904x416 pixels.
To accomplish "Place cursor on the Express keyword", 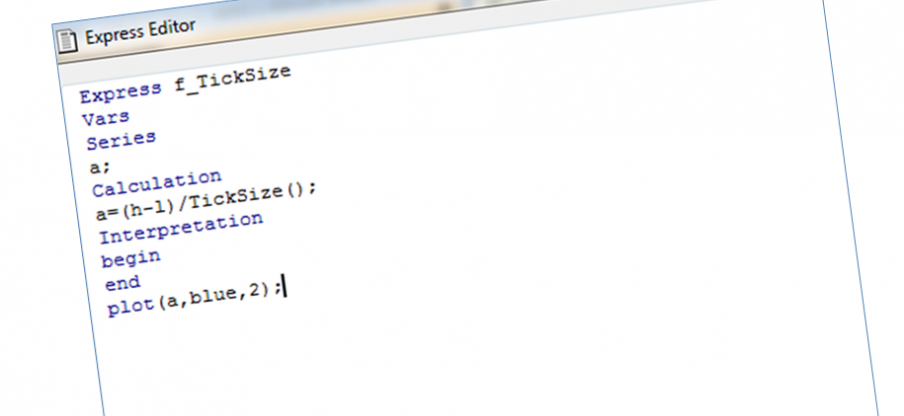I will pos(120,90).
